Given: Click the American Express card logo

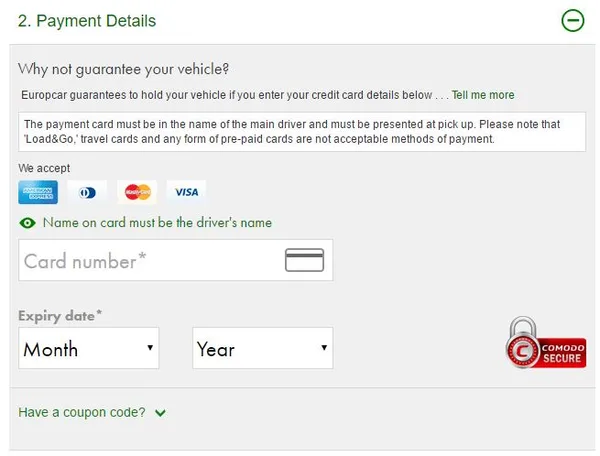Looking at the screenshot, I should click(x=38, y=192).
